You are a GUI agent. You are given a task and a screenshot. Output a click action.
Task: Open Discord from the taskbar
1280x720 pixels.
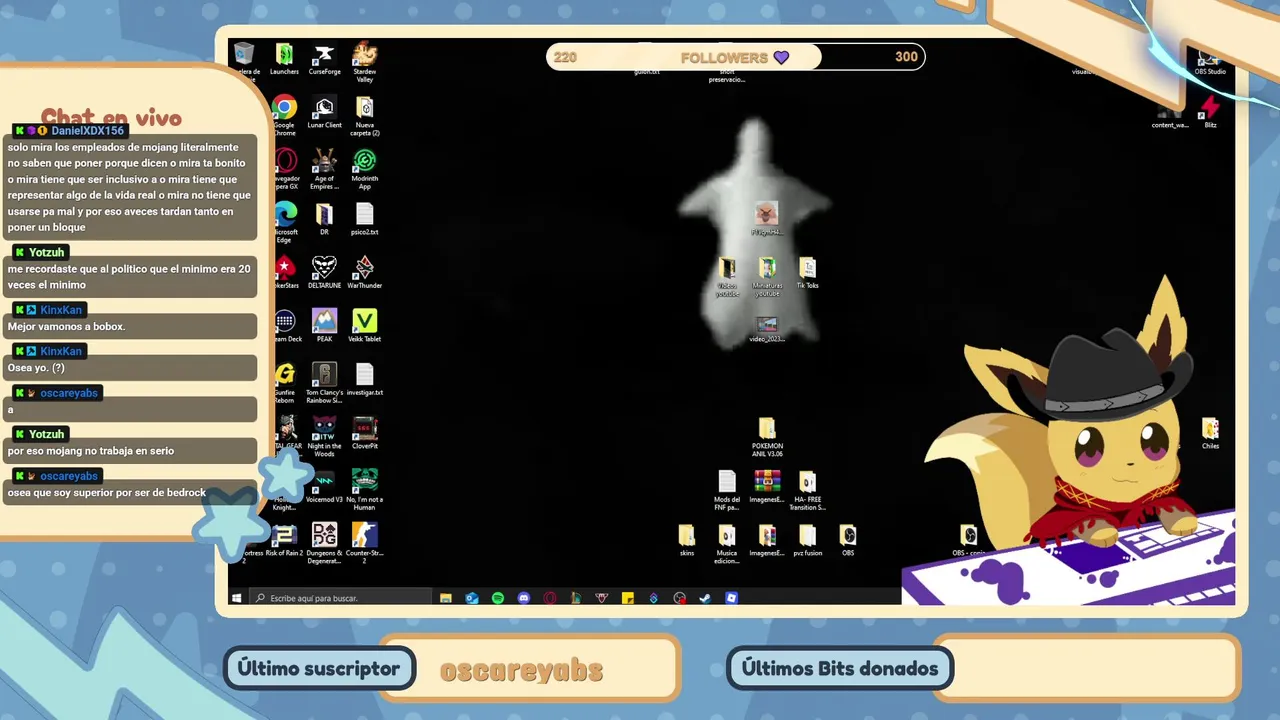click(x=524, y=598)
